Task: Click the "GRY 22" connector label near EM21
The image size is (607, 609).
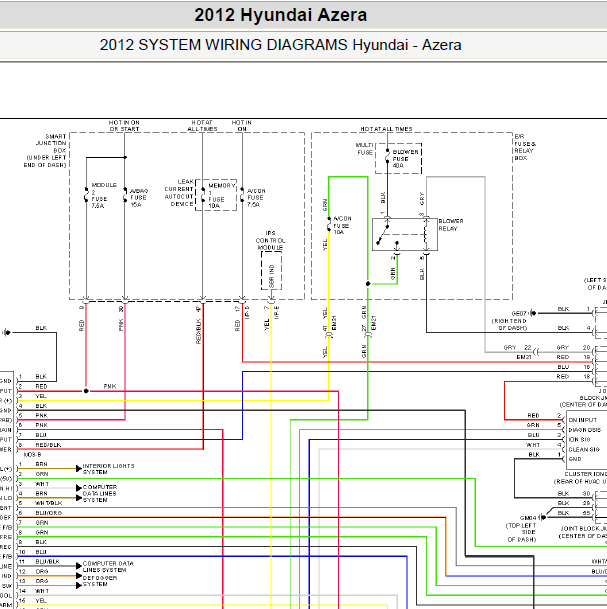Action: click(517, 348)
